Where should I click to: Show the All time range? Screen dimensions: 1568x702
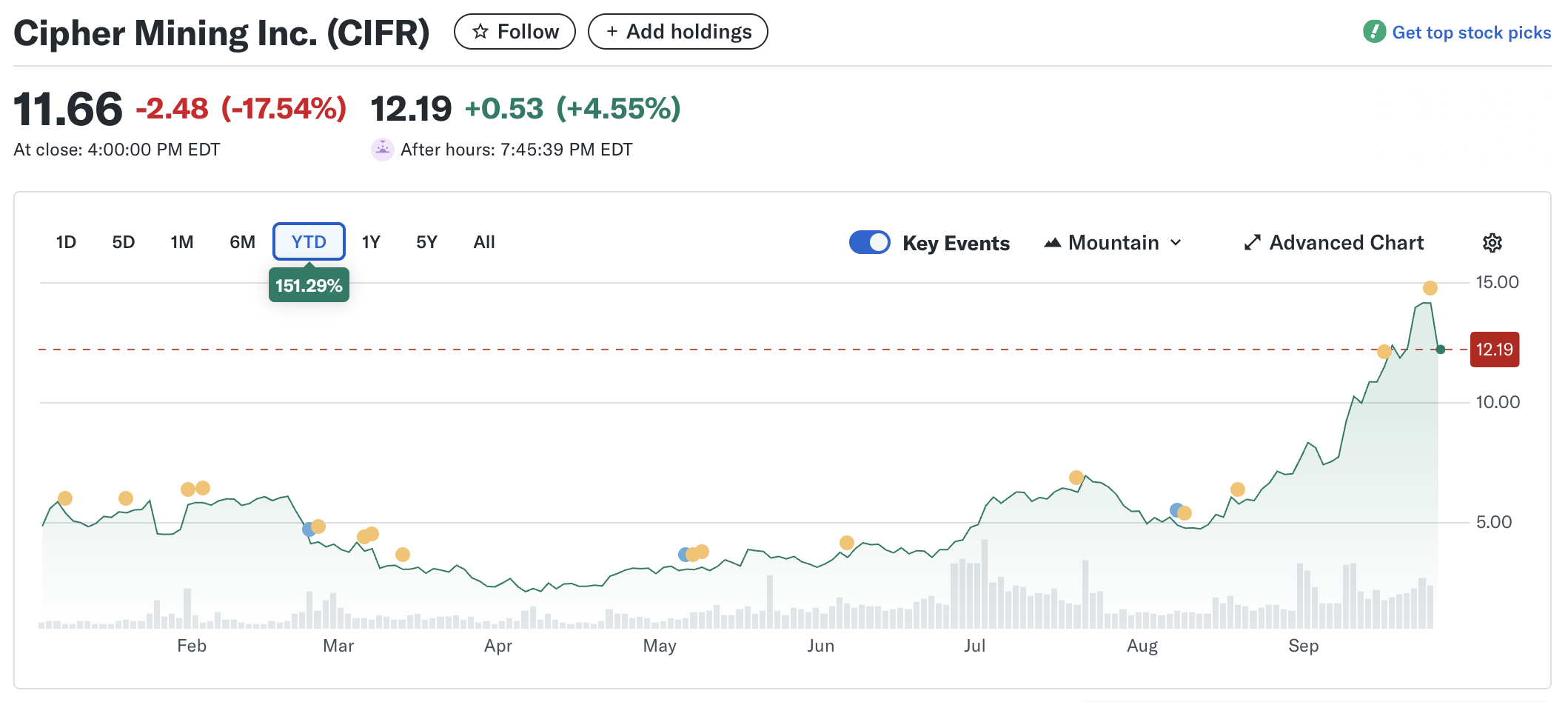point(484,242)
